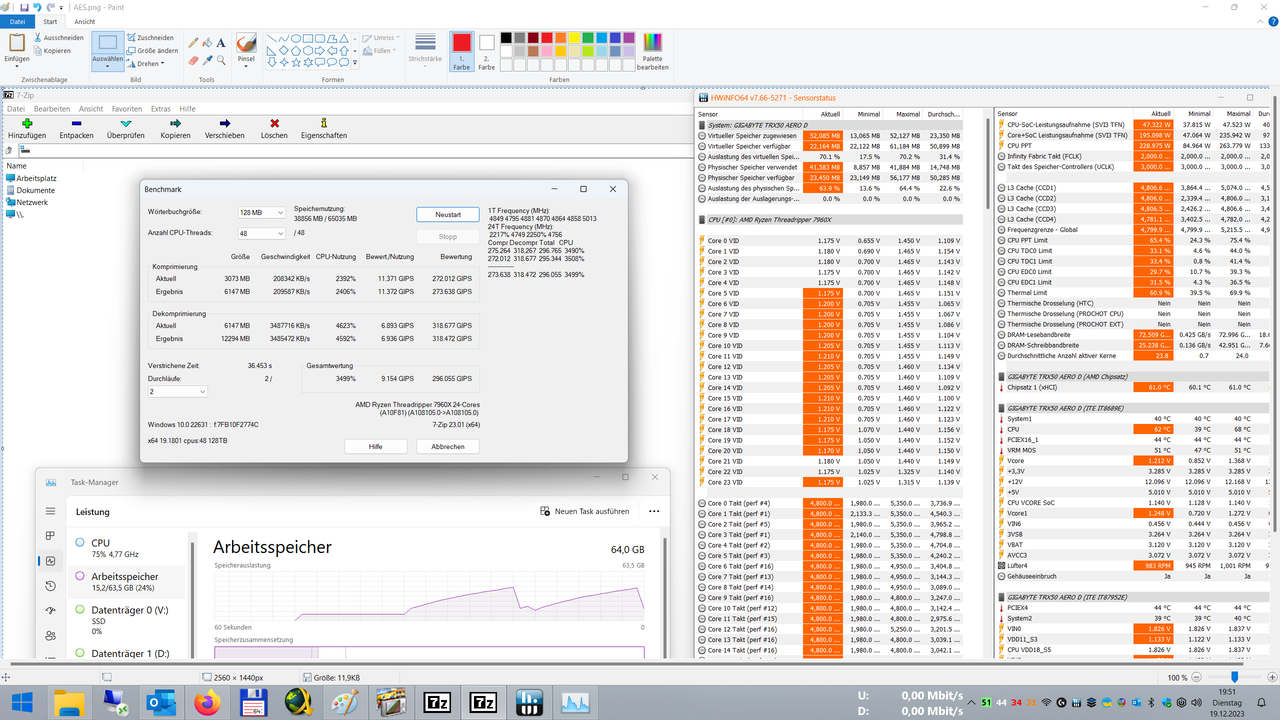Click Neustart button in Benchmark dialog
Screen dimensions: 1280x720
[448, 214]
